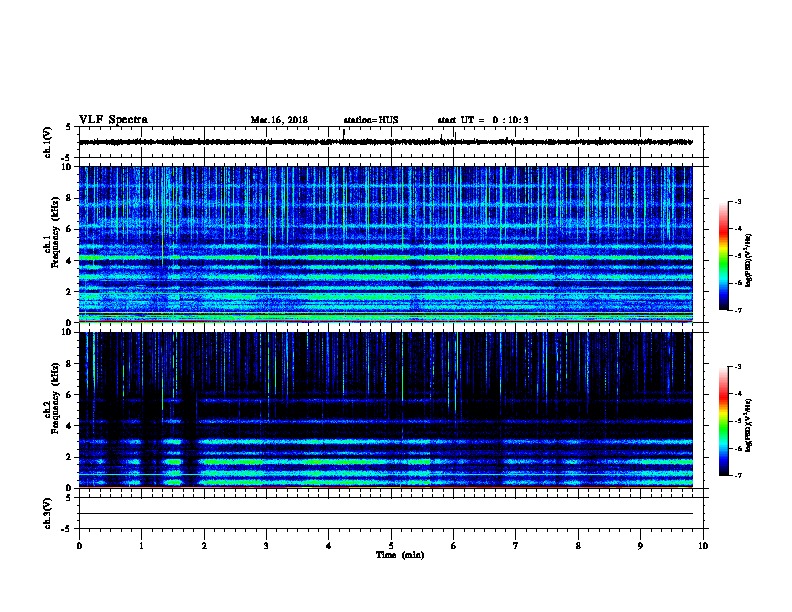Click inside the ch.2 frequency spectrogram
Screen dimensions: 792x612
tap(386, 410)
